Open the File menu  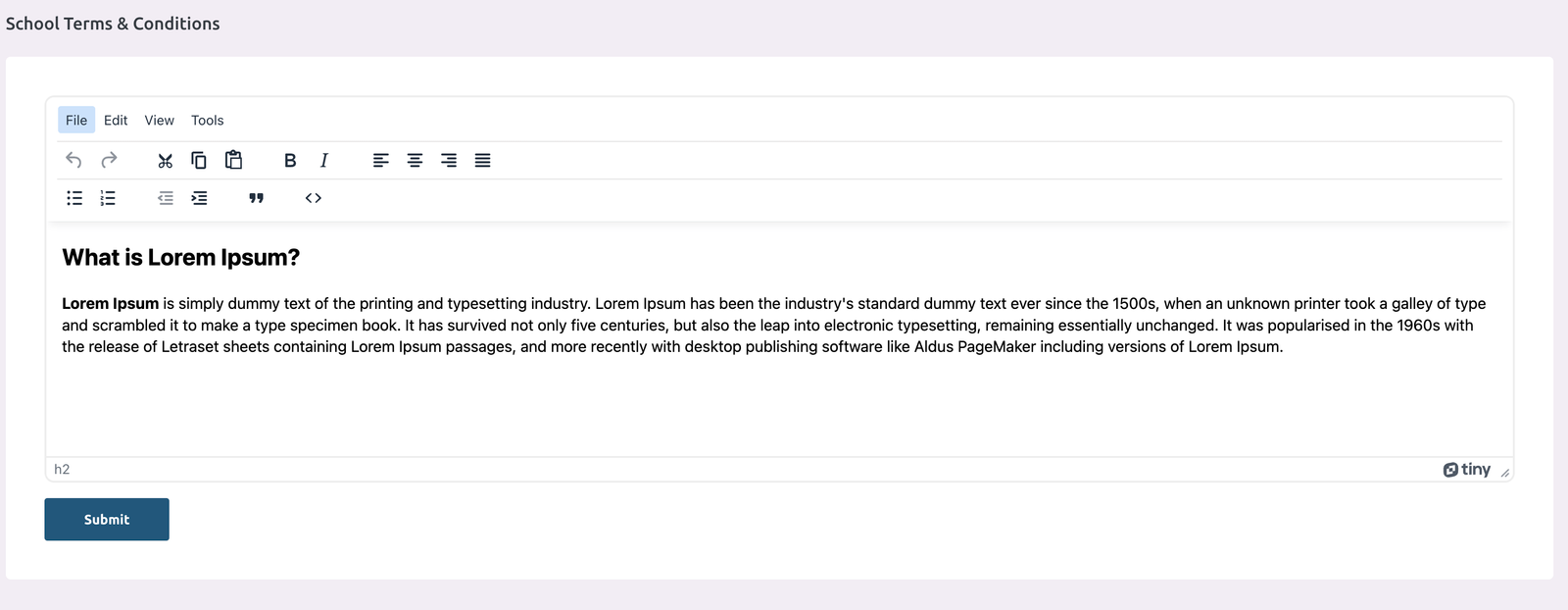[x=76, y=120]
